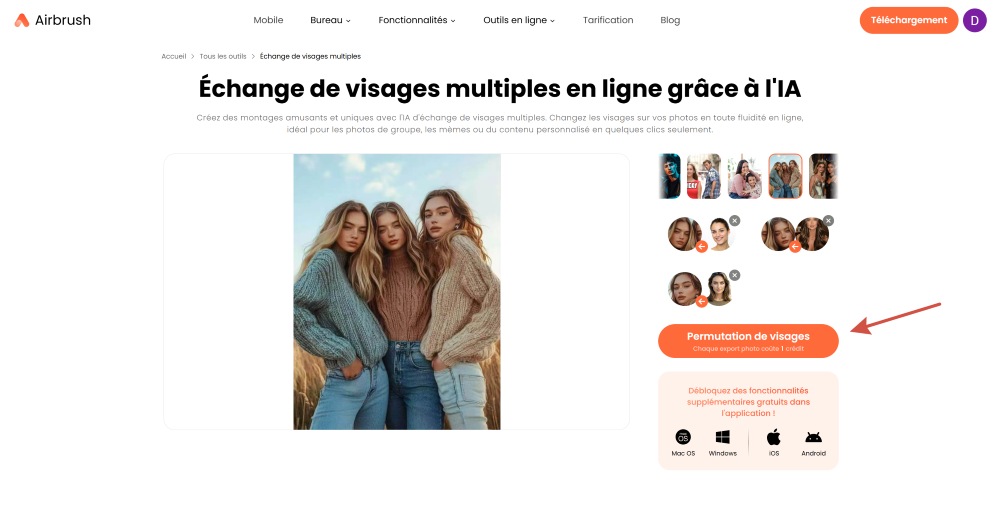
Task: Click the replacement face in first pair
Action: (x=721, y=234)
